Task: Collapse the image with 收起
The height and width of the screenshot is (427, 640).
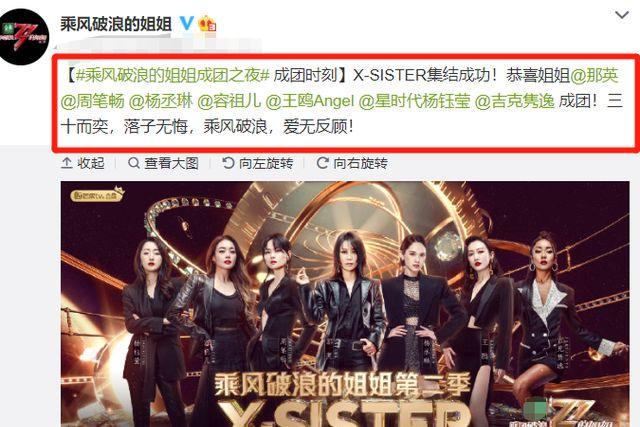Action: (x=83, y=163)
